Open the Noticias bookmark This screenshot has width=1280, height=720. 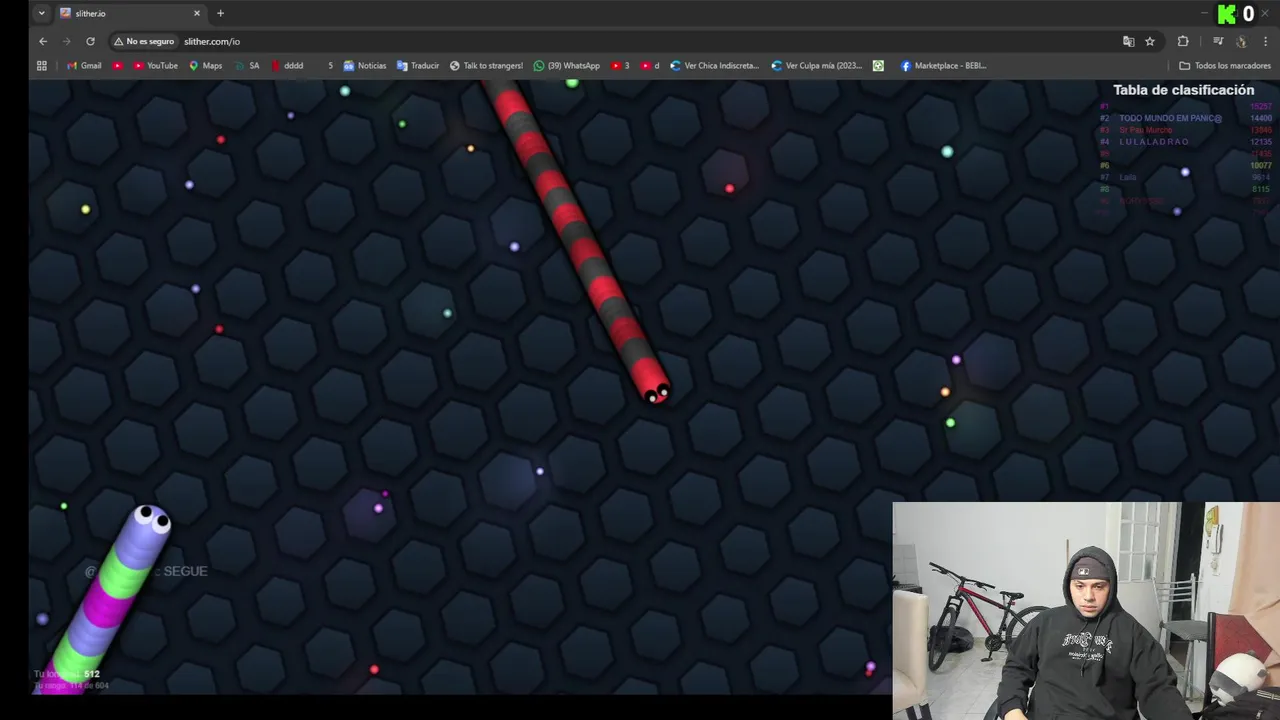pos(365,65)
